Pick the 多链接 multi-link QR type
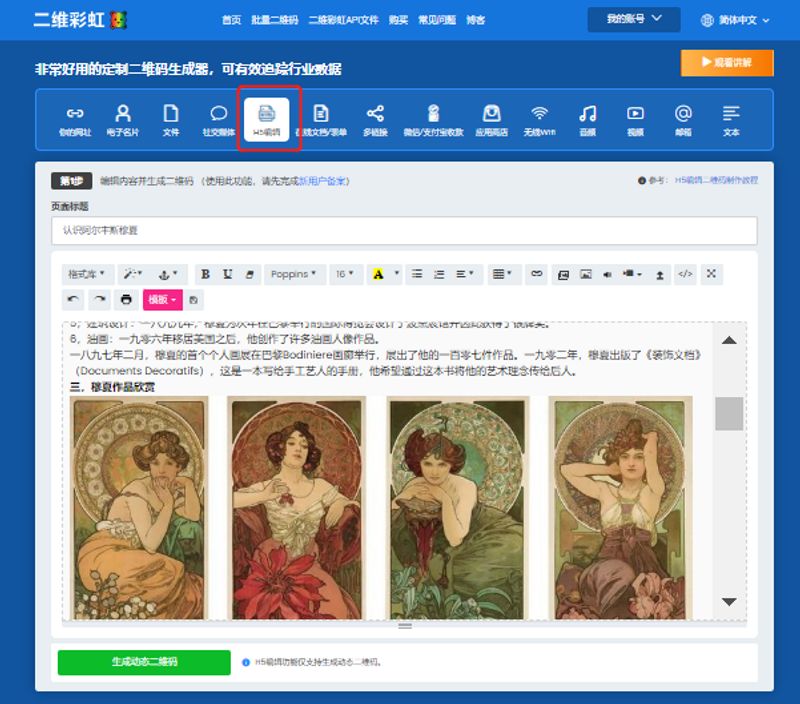800x704 pixels. [375, 119]
